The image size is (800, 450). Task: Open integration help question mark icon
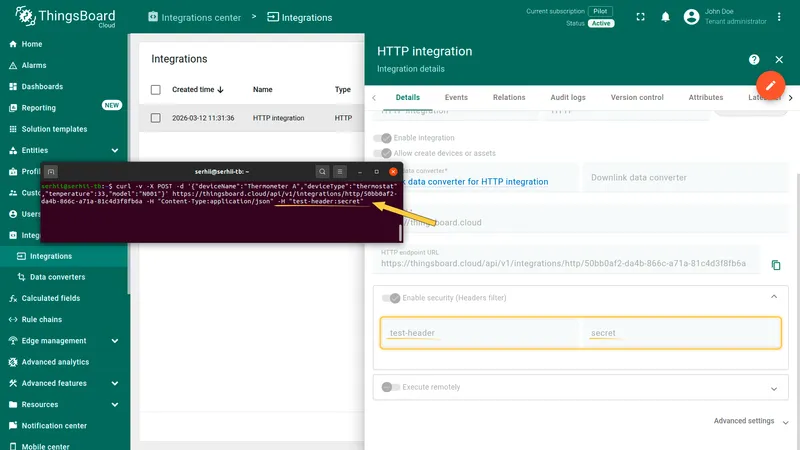tap(754, 60)
